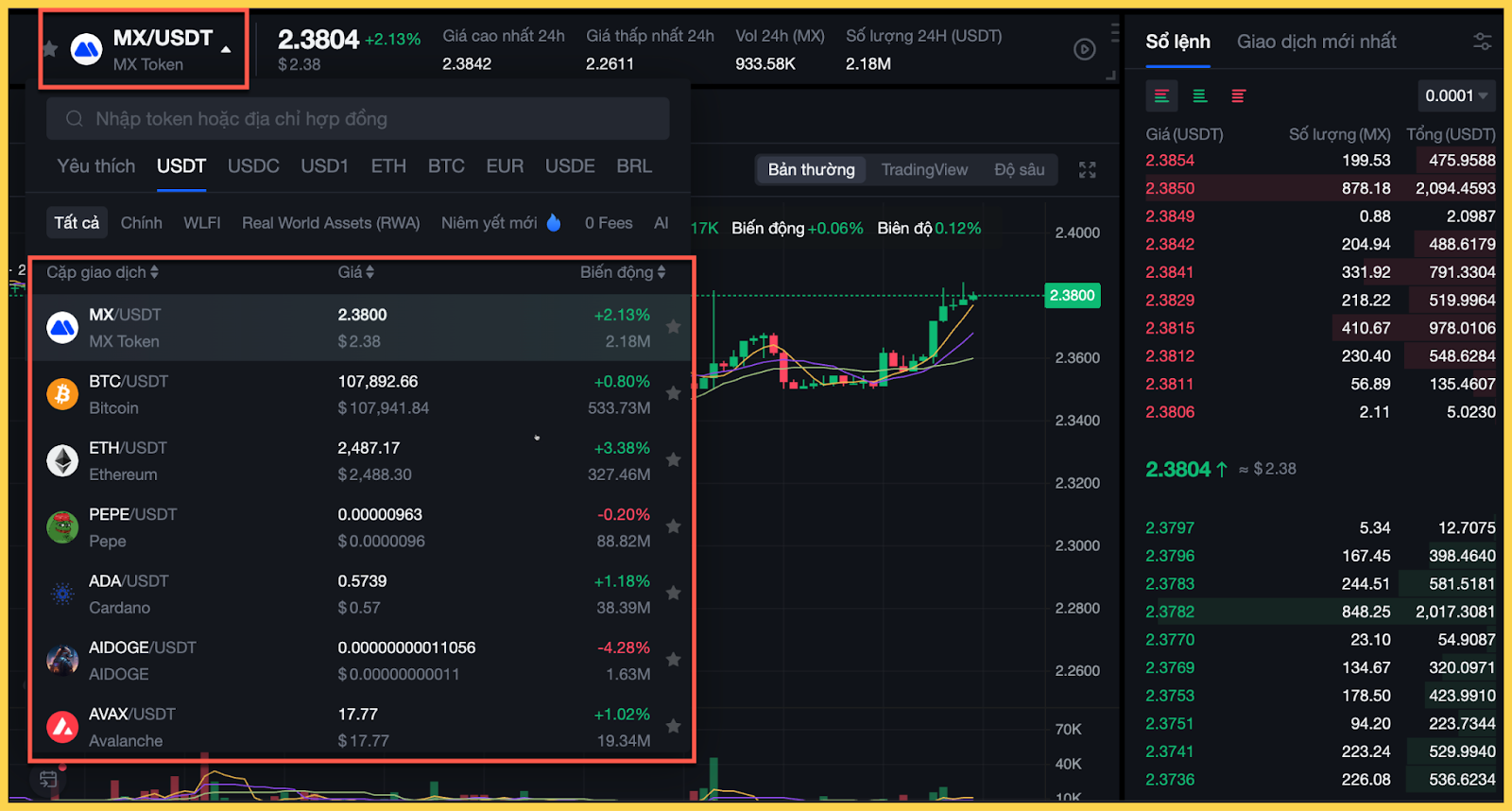The height and width of the screenshot is (811, 1512).
Task: Toggle favorite star on AIDOGE/USDT row
Action: point(673,659)
